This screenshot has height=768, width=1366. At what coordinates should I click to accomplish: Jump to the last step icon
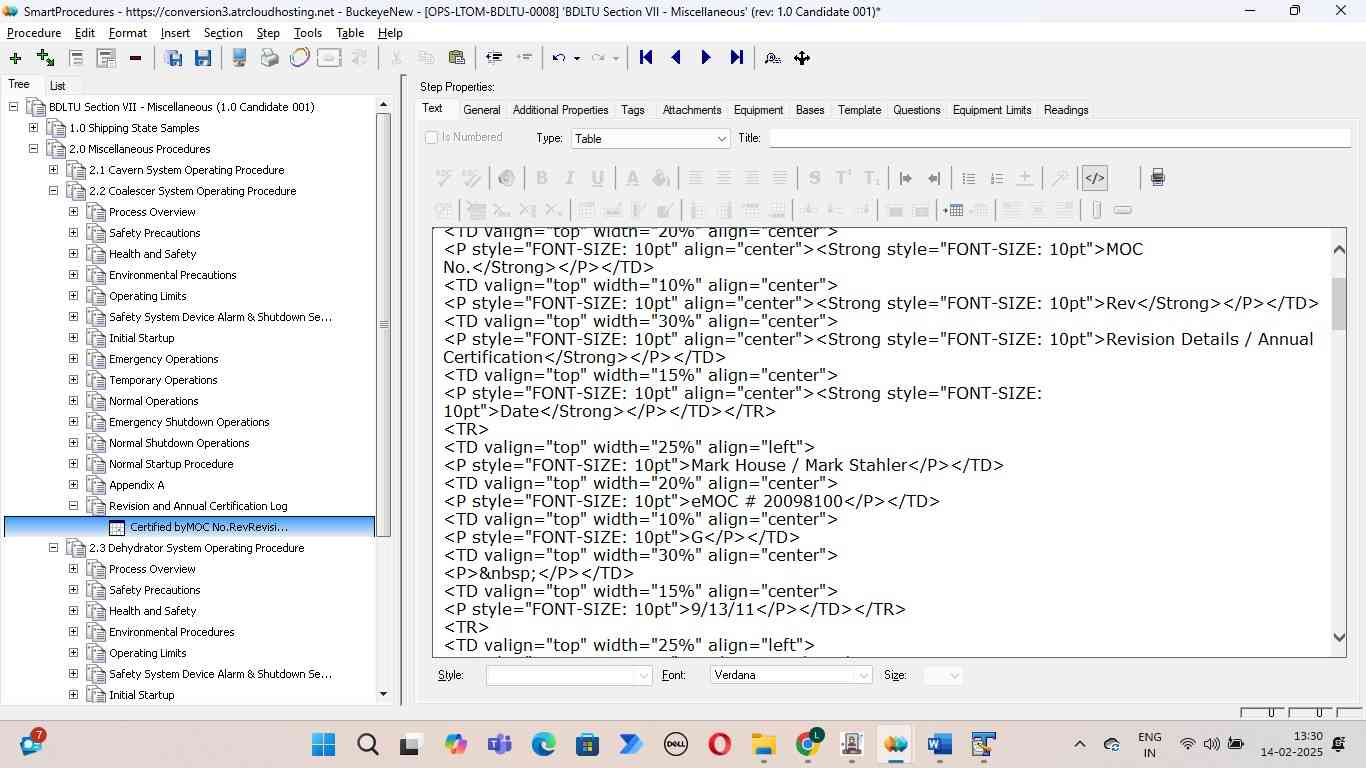(736, 58)
